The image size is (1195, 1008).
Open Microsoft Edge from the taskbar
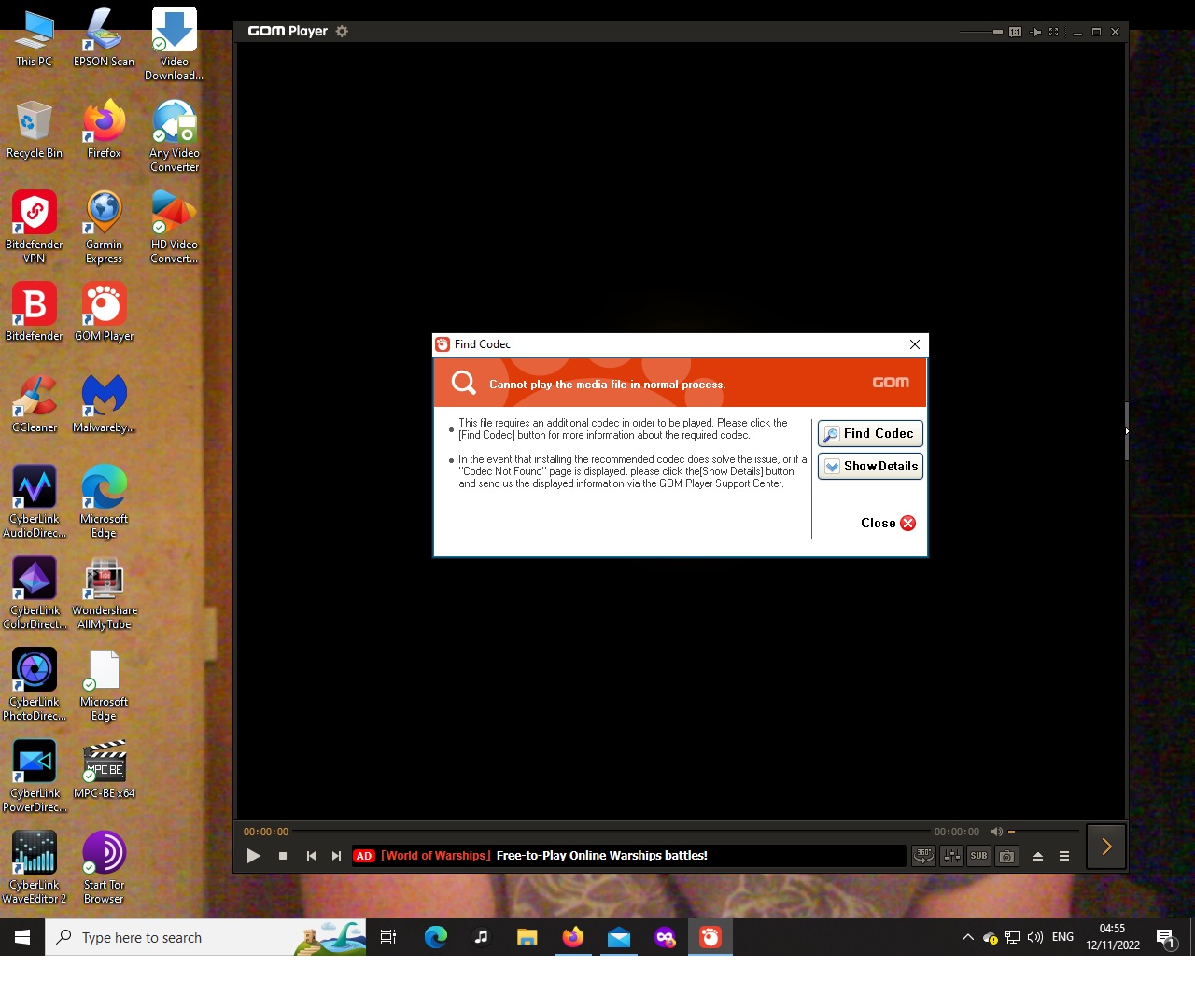(435, 937)
